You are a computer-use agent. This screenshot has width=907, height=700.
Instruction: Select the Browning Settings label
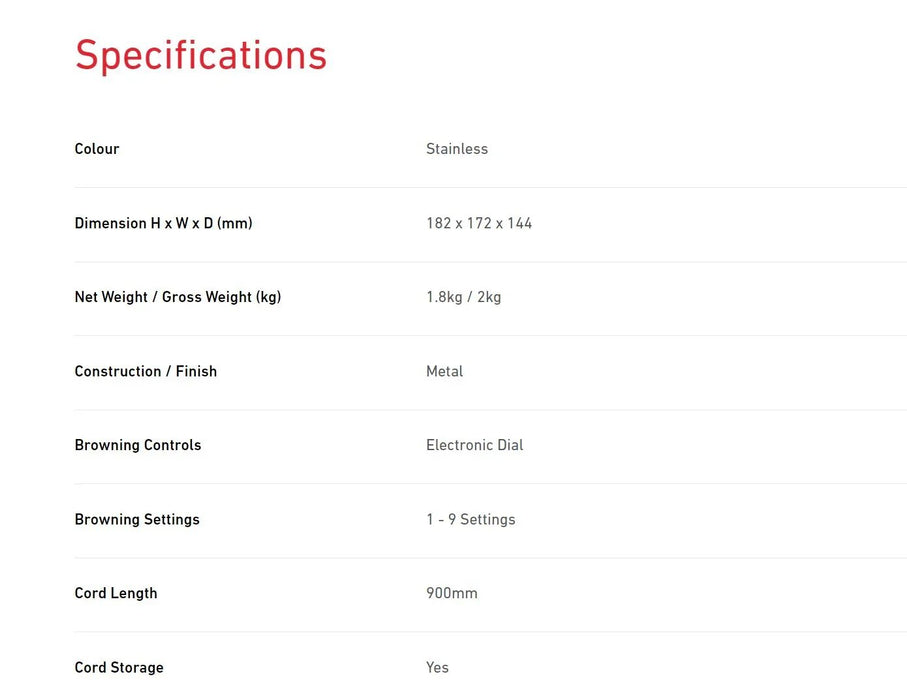(x=137, y=519)
